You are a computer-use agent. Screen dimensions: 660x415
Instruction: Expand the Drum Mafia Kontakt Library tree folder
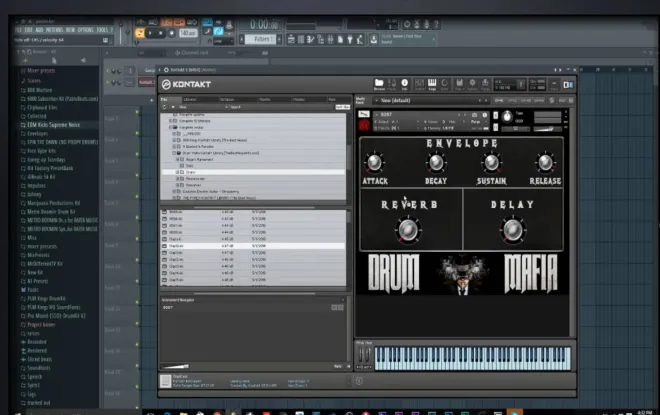click(174, 153)
